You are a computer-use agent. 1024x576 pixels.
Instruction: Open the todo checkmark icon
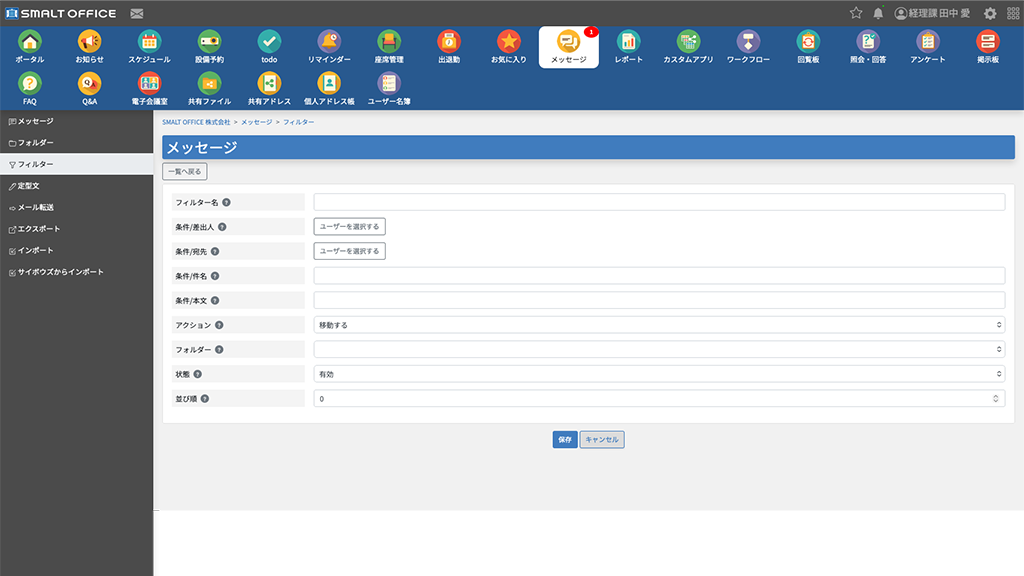(269, 42)
